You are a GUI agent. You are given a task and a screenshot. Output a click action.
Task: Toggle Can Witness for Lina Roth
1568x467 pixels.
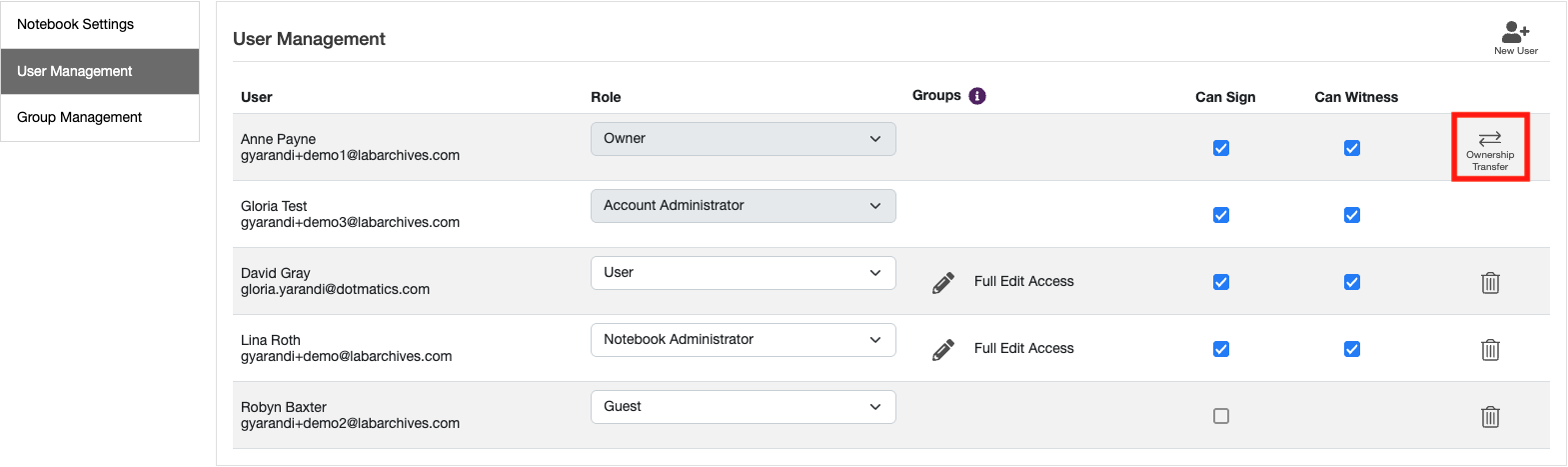coord(1352,349)
